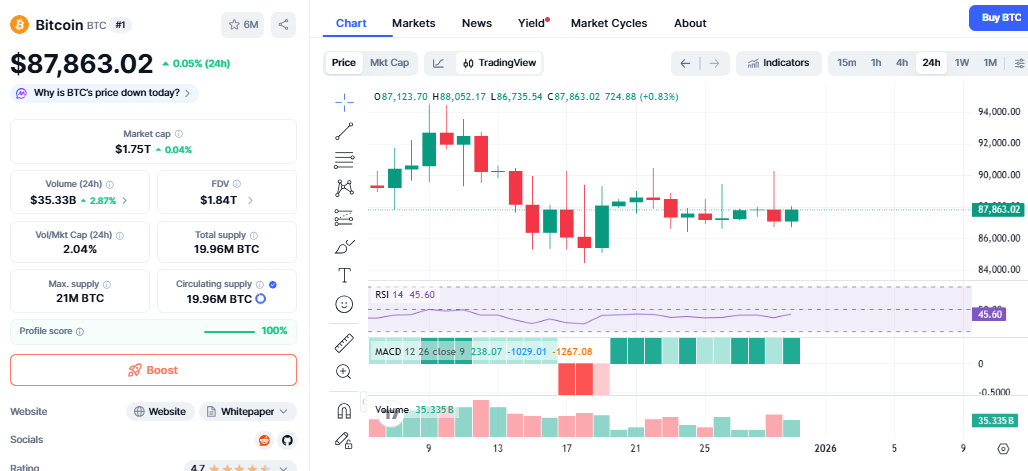Image resolution: width=1028 pixels, height=471 pixels.
Task: Select the trend line drawing tool
Action: 344,130
